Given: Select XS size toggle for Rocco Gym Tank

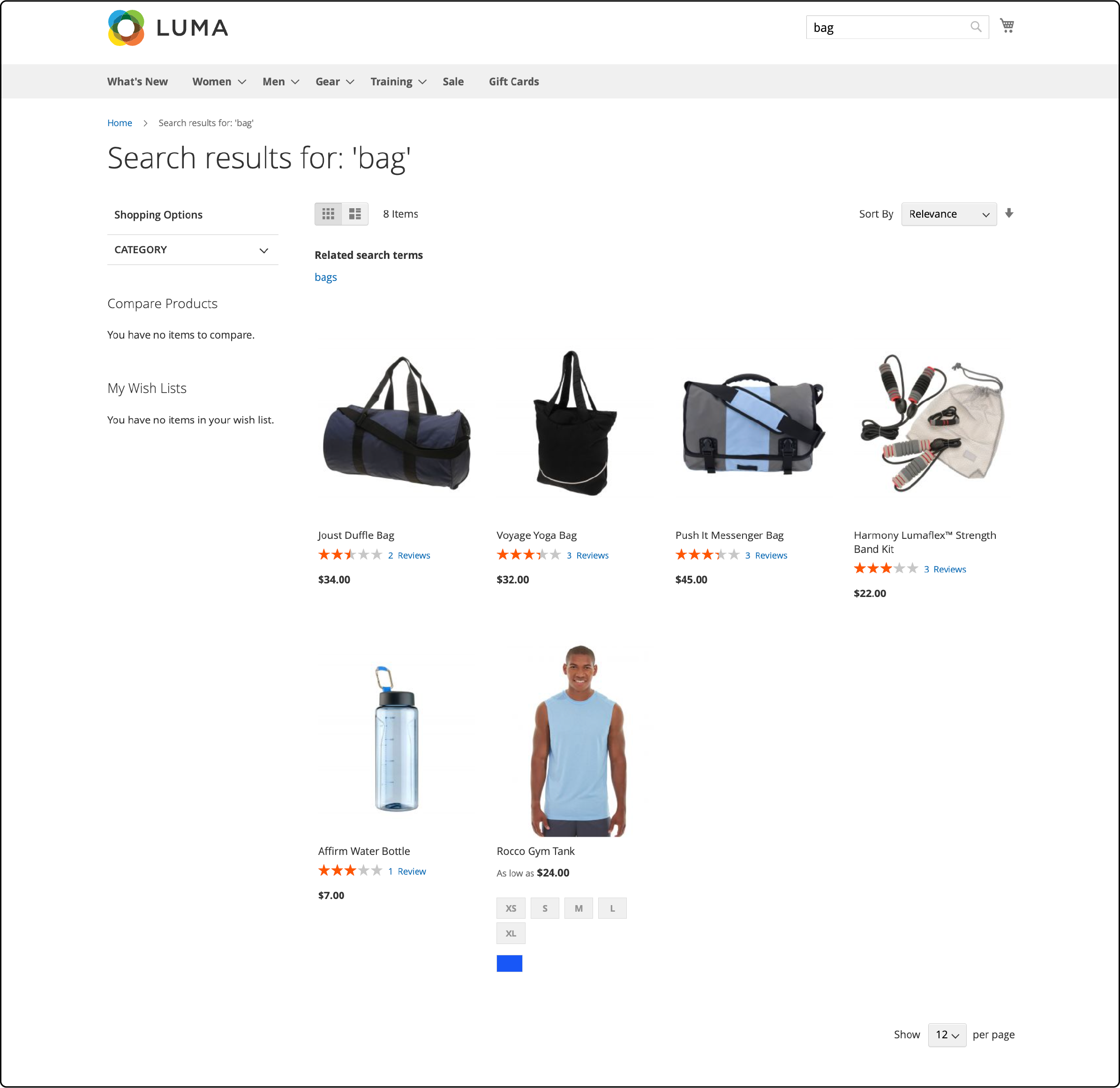Looking at the screenshot, I should pos(510,908).
